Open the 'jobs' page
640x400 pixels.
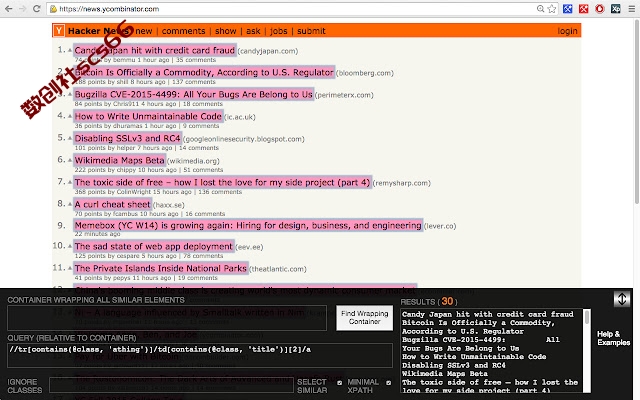(278, 31)
